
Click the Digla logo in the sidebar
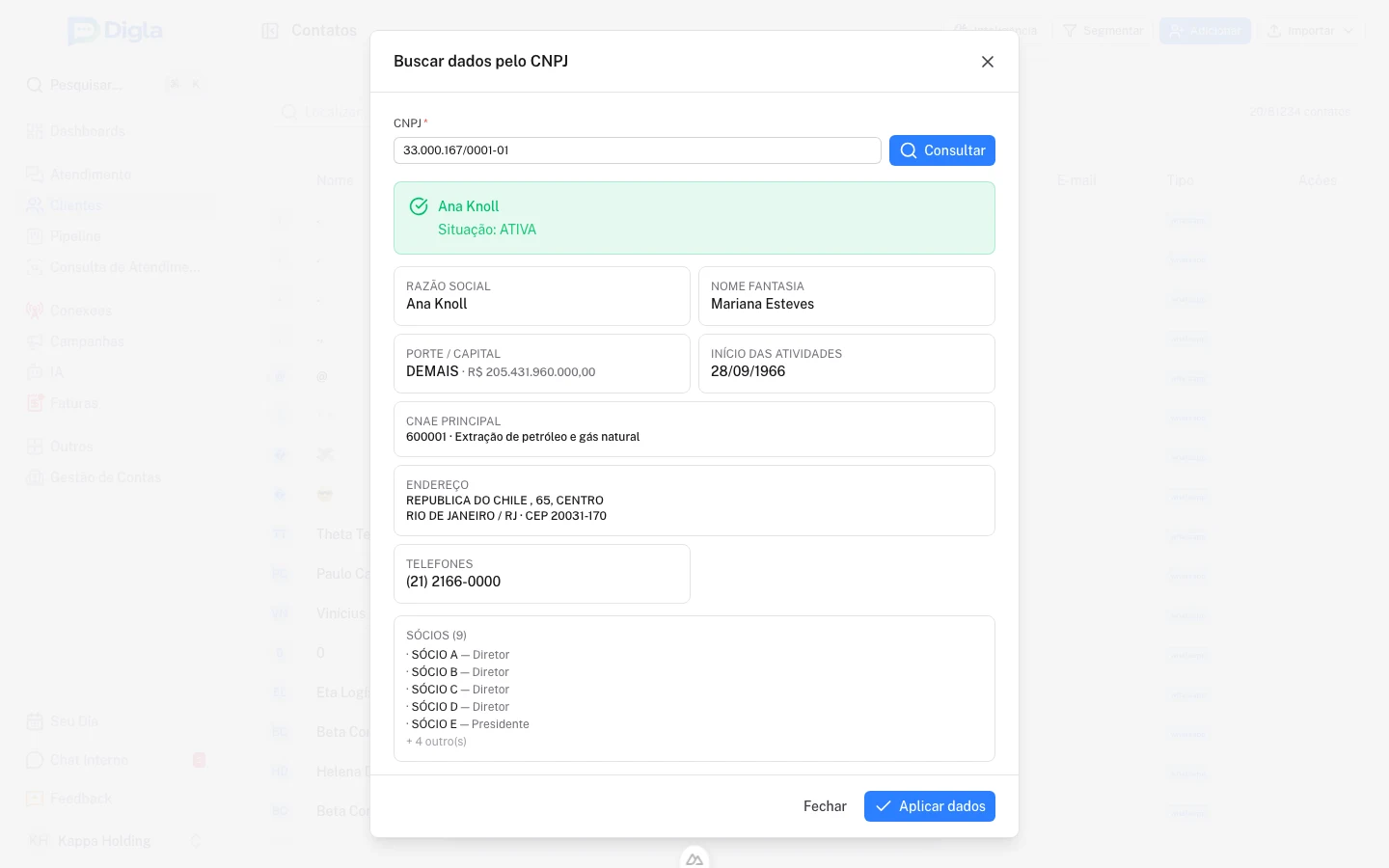tap(116, 31)
